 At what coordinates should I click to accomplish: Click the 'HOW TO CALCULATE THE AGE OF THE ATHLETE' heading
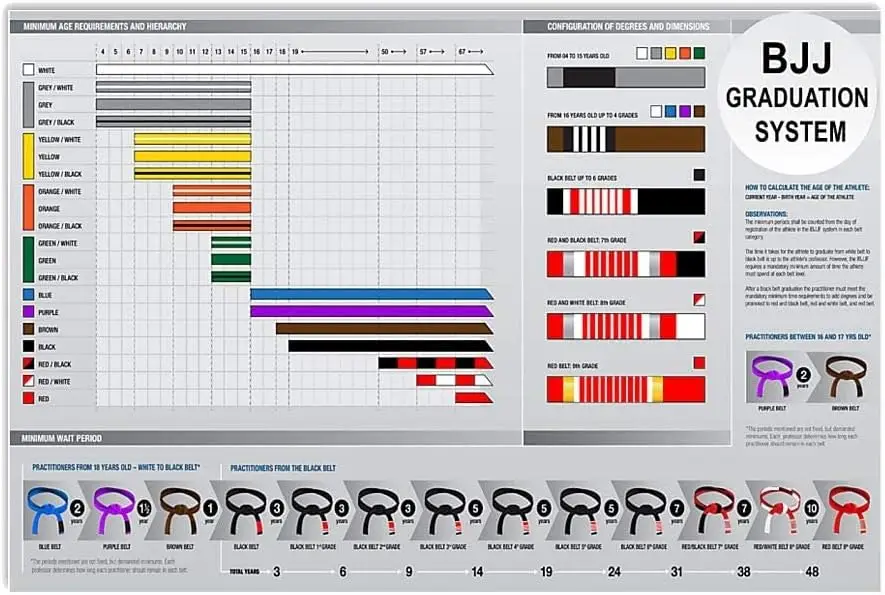807,187
